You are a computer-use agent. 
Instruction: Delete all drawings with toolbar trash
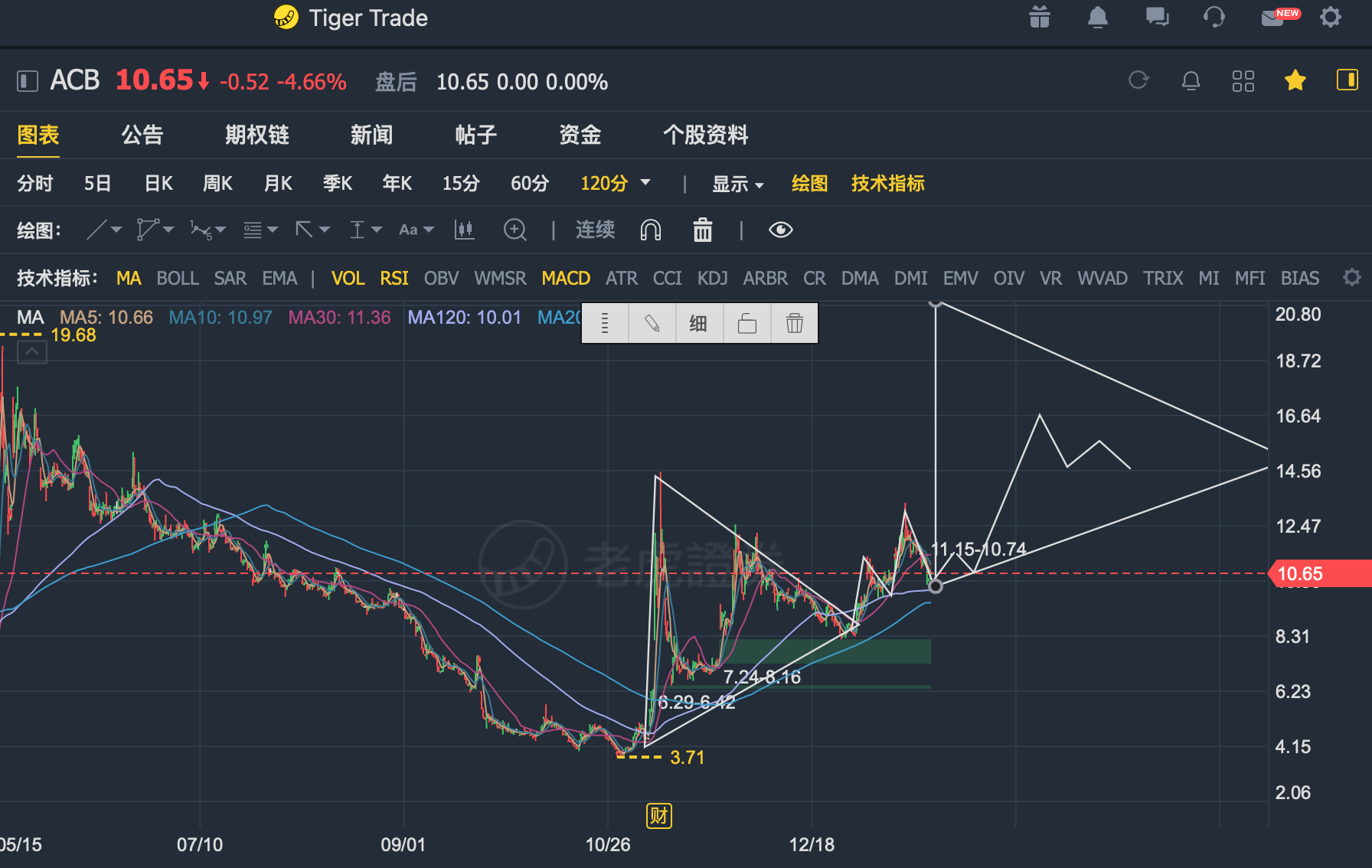pos(703,230)
